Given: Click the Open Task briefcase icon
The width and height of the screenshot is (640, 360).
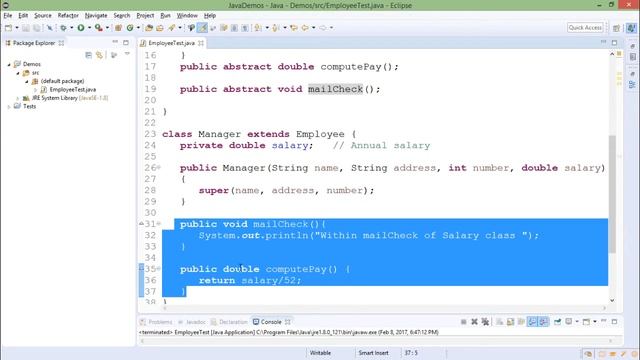Looking at the screenshot, I should [160, 28].
